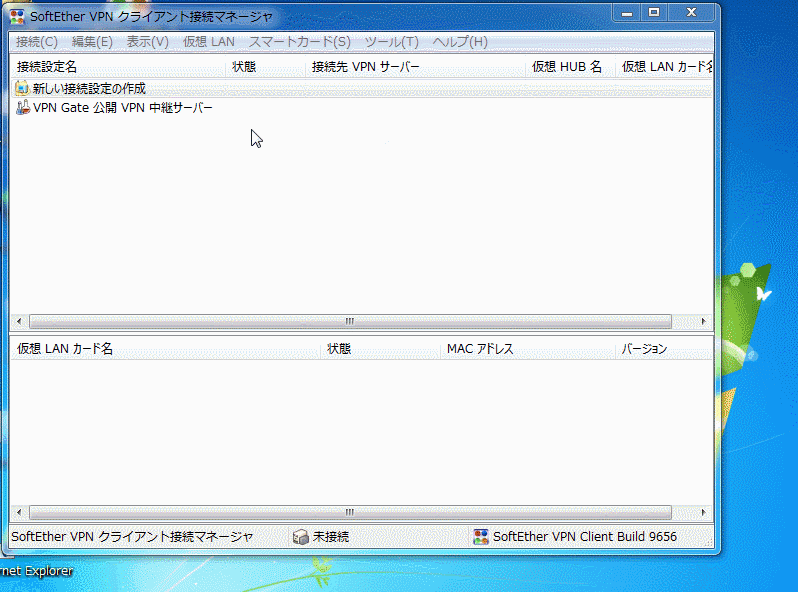Click the SoftEther VPN title bar app icon
This screenshot has height=592, width=798.
(17, 17)
